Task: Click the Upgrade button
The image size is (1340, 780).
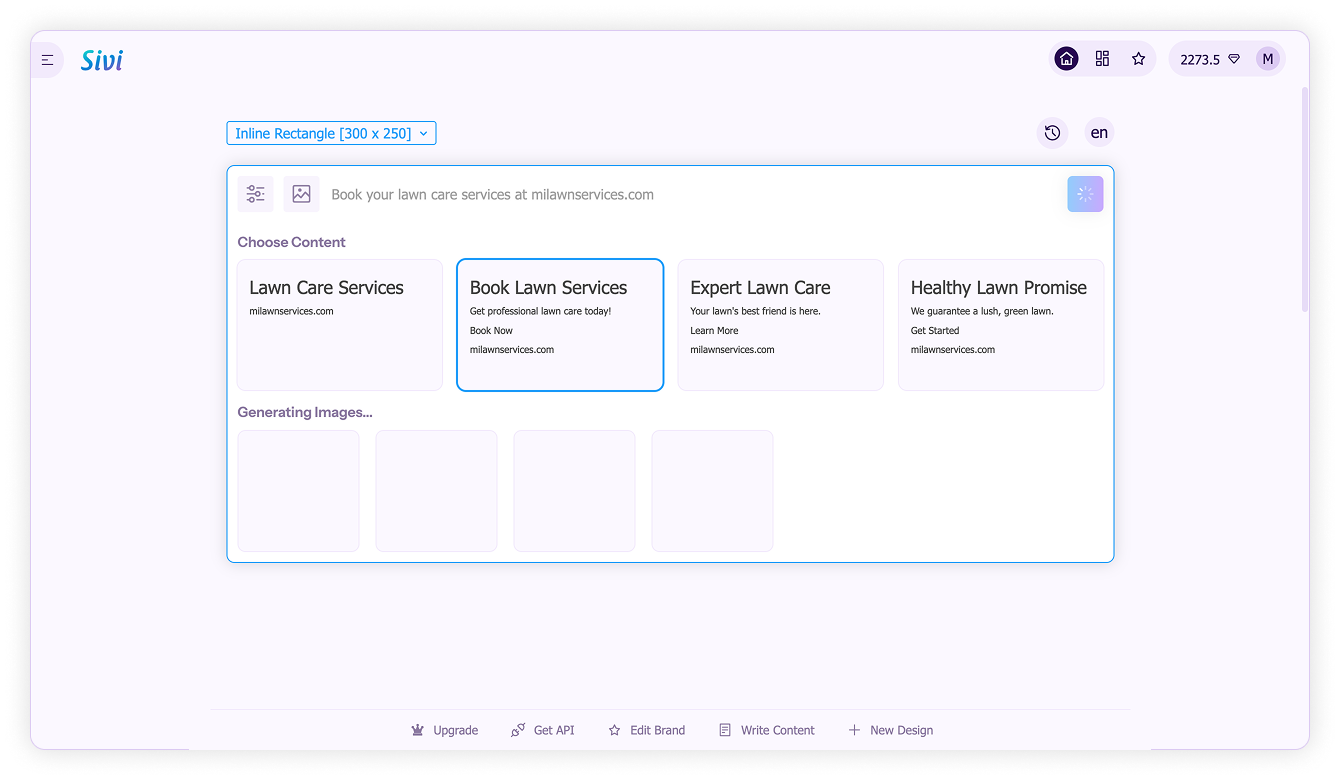Action: pos(445,730)
